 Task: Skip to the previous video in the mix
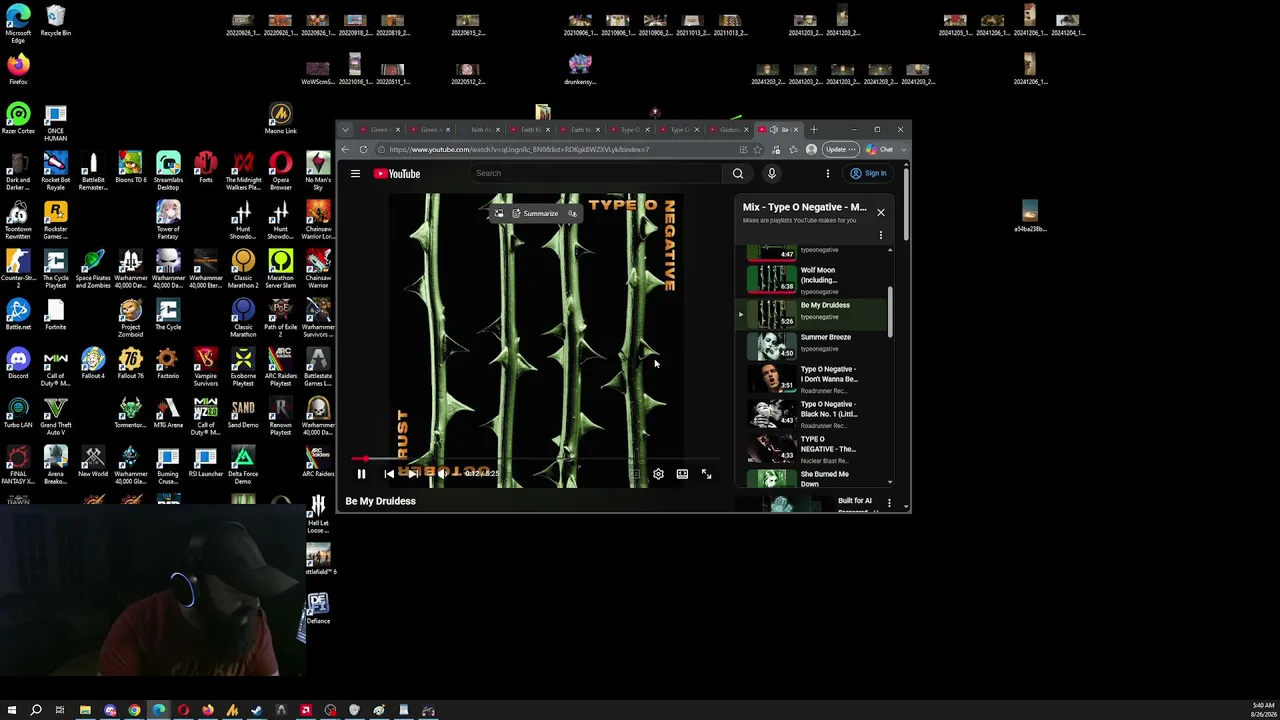389,474
